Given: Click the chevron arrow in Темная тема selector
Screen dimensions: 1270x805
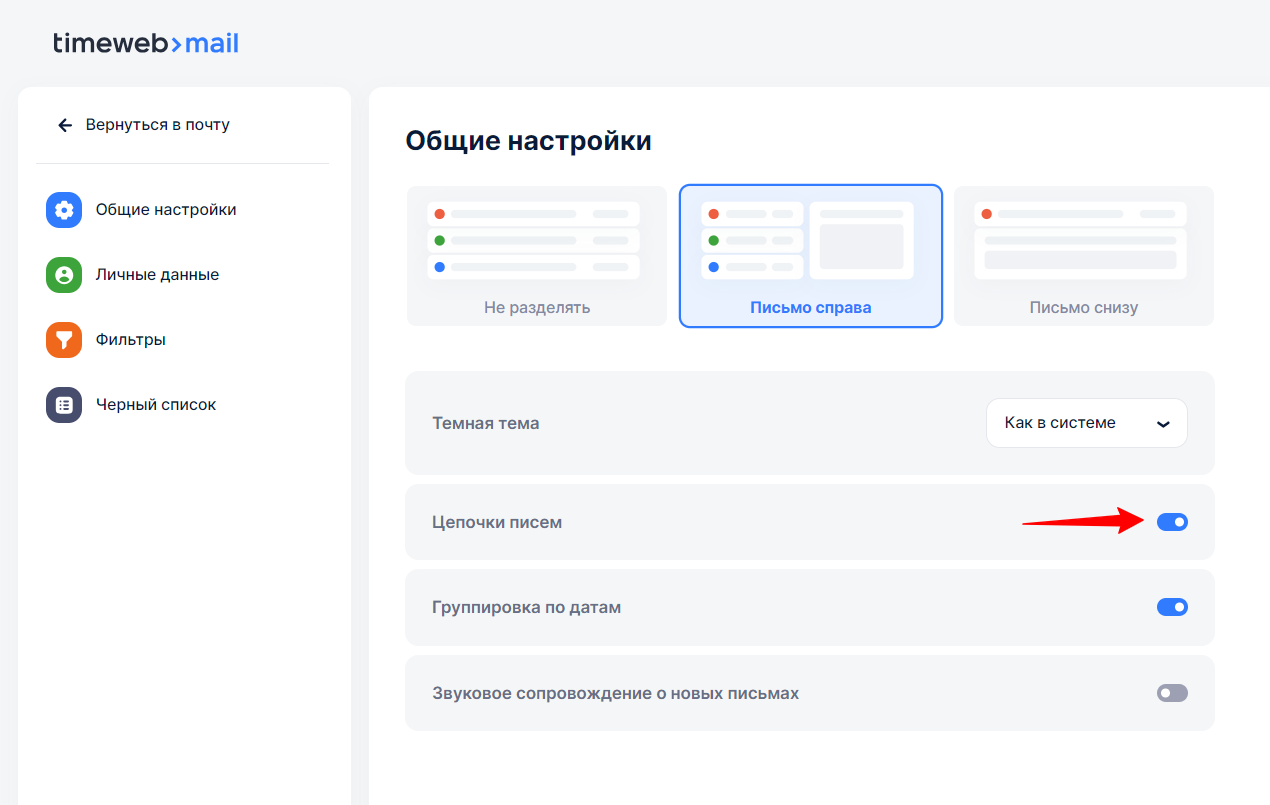Looking at the screenshot, I should point(1163,423).
